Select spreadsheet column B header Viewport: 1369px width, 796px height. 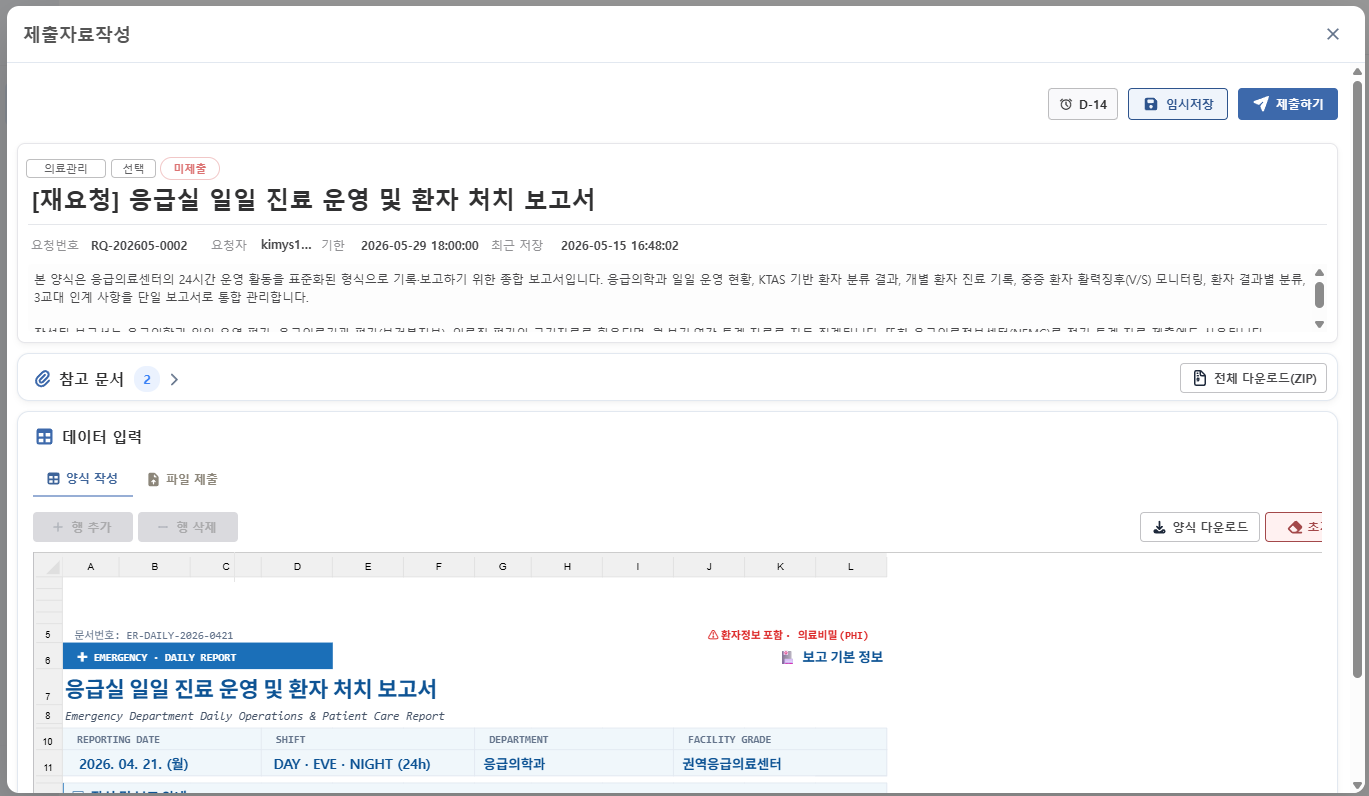click(x=155, y=567)
